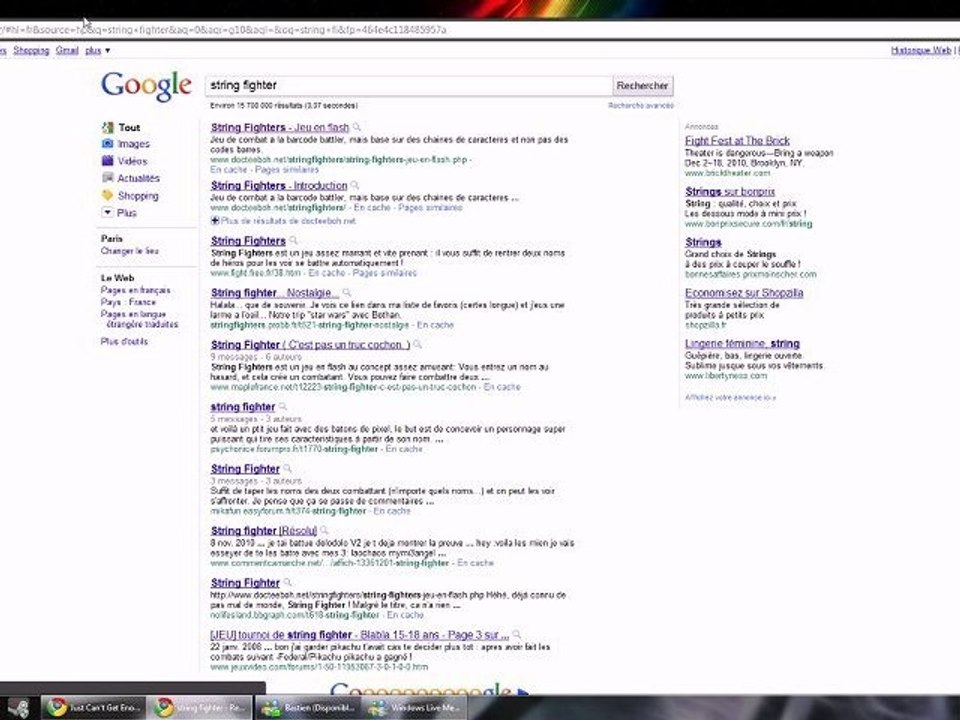Open Shopping in the top navigation bar
Image resolution: width=960 pixels, height=720 pixels.
pos(31,50)
